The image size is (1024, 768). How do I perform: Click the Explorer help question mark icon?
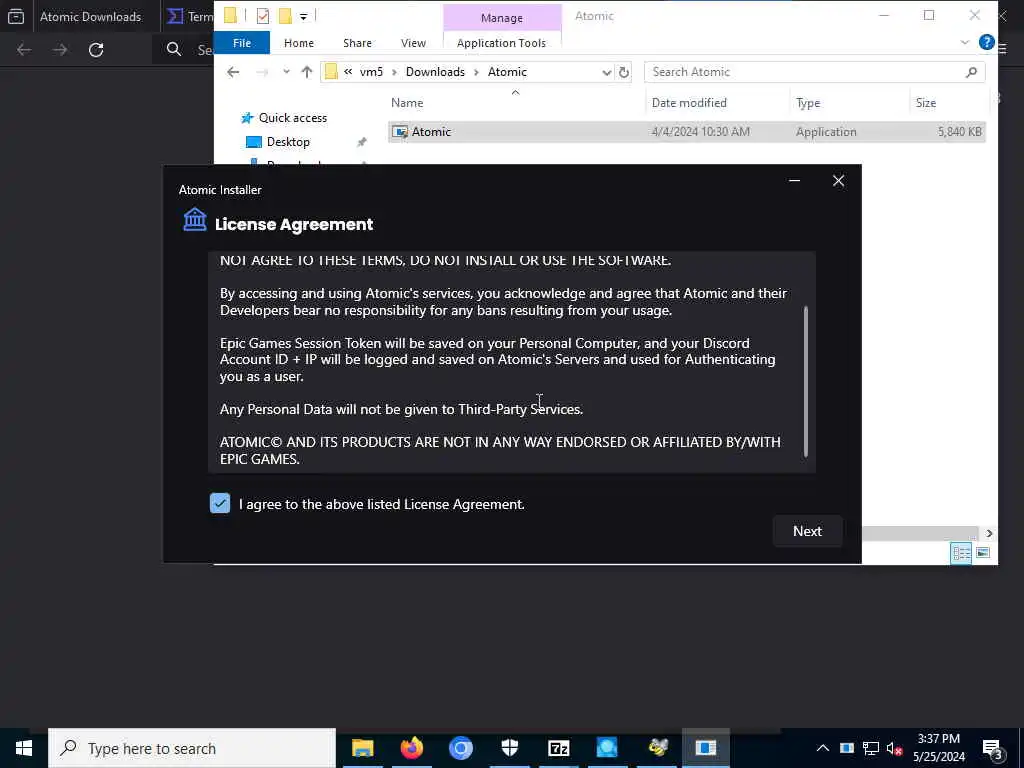point(986,42)
